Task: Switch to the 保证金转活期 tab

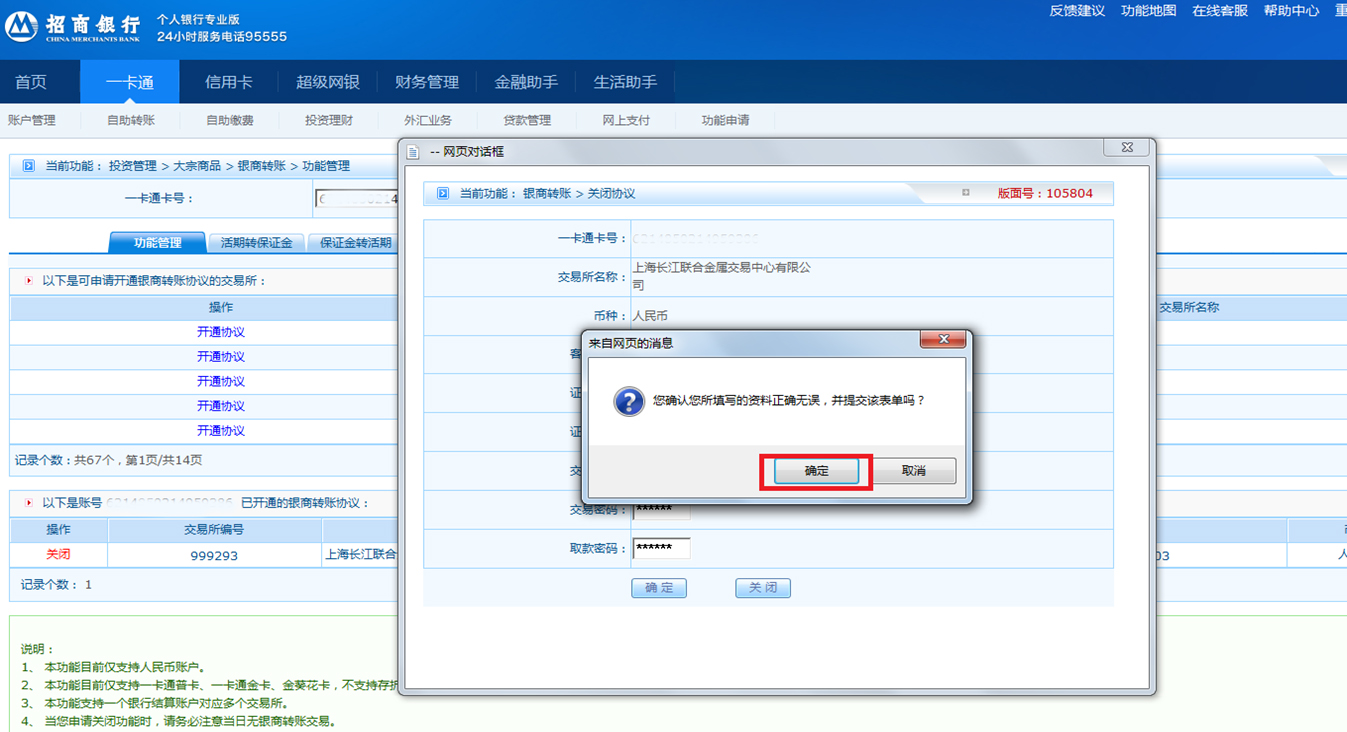Action: pyautogui.click(x=355, y=243)
